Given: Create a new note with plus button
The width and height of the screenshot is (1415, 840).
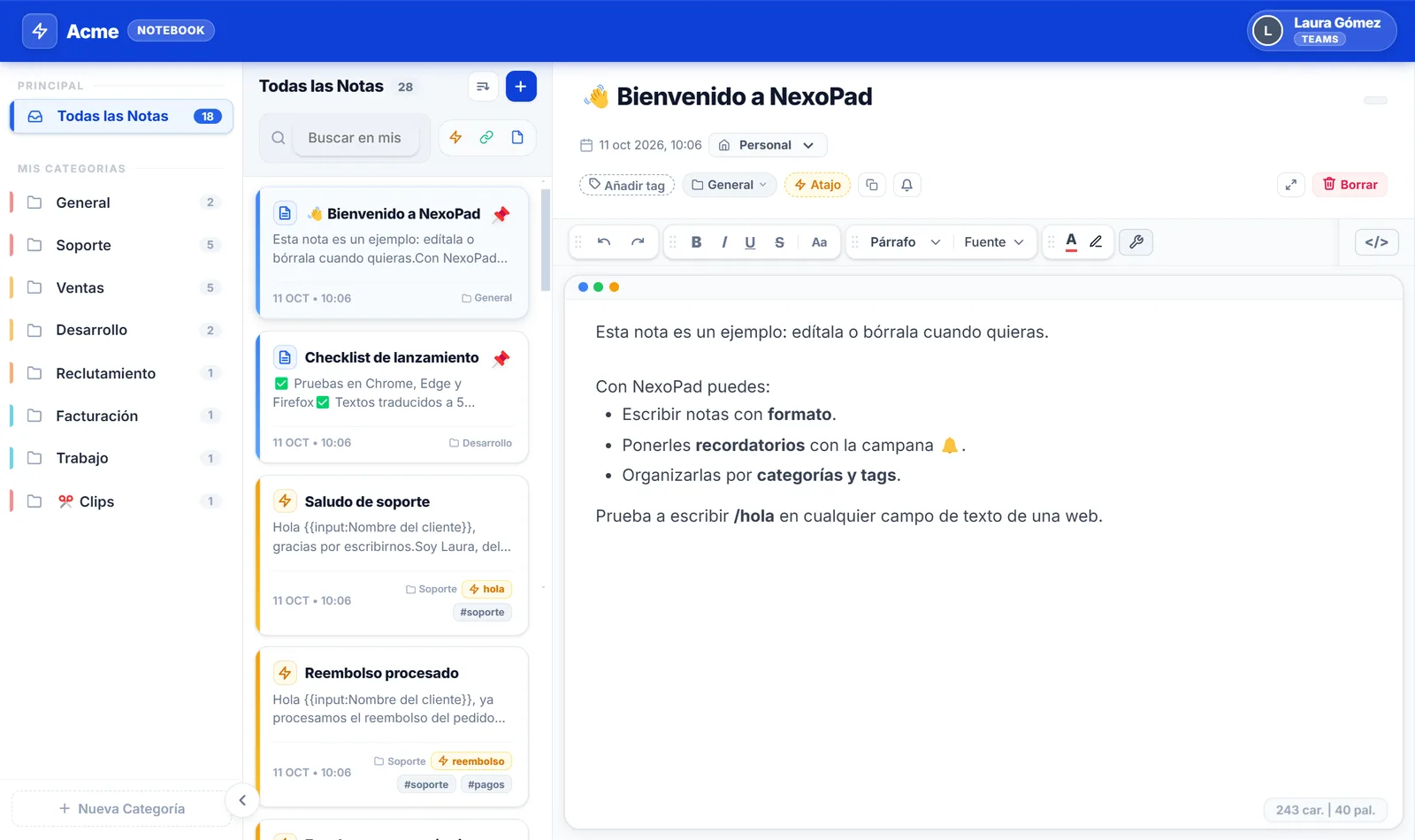Looking at the screenshot, I should (521, 87).
